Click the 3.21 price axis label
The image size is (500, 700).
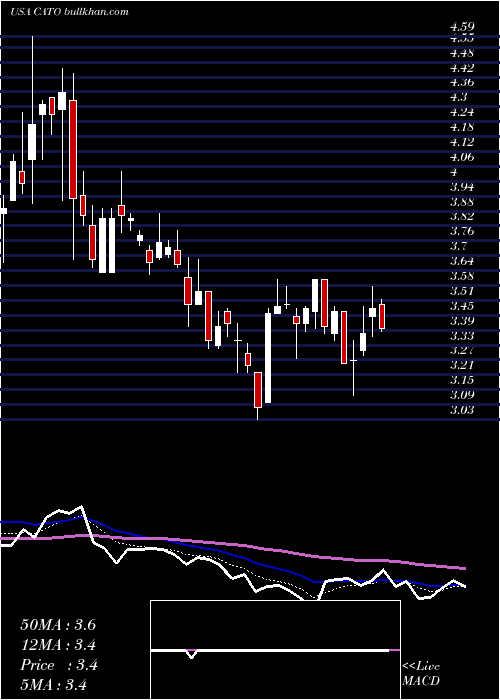tap(462, 365)
